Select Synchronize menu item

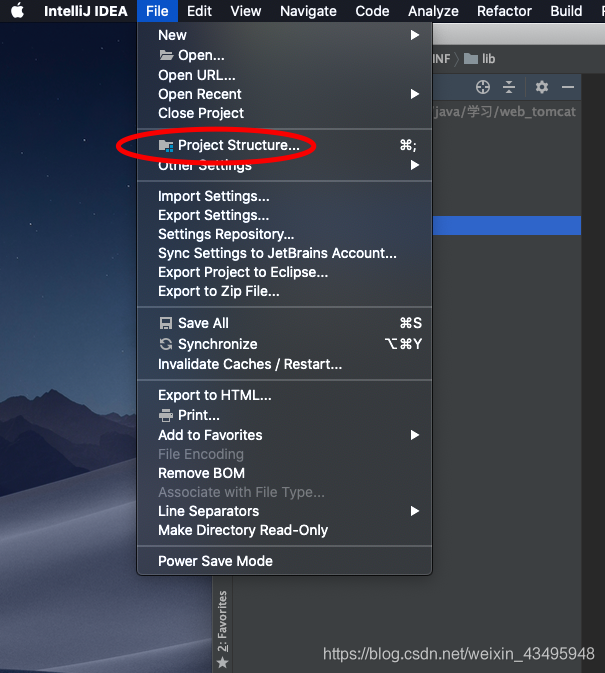pyautogui.click(x=284, y=344)
